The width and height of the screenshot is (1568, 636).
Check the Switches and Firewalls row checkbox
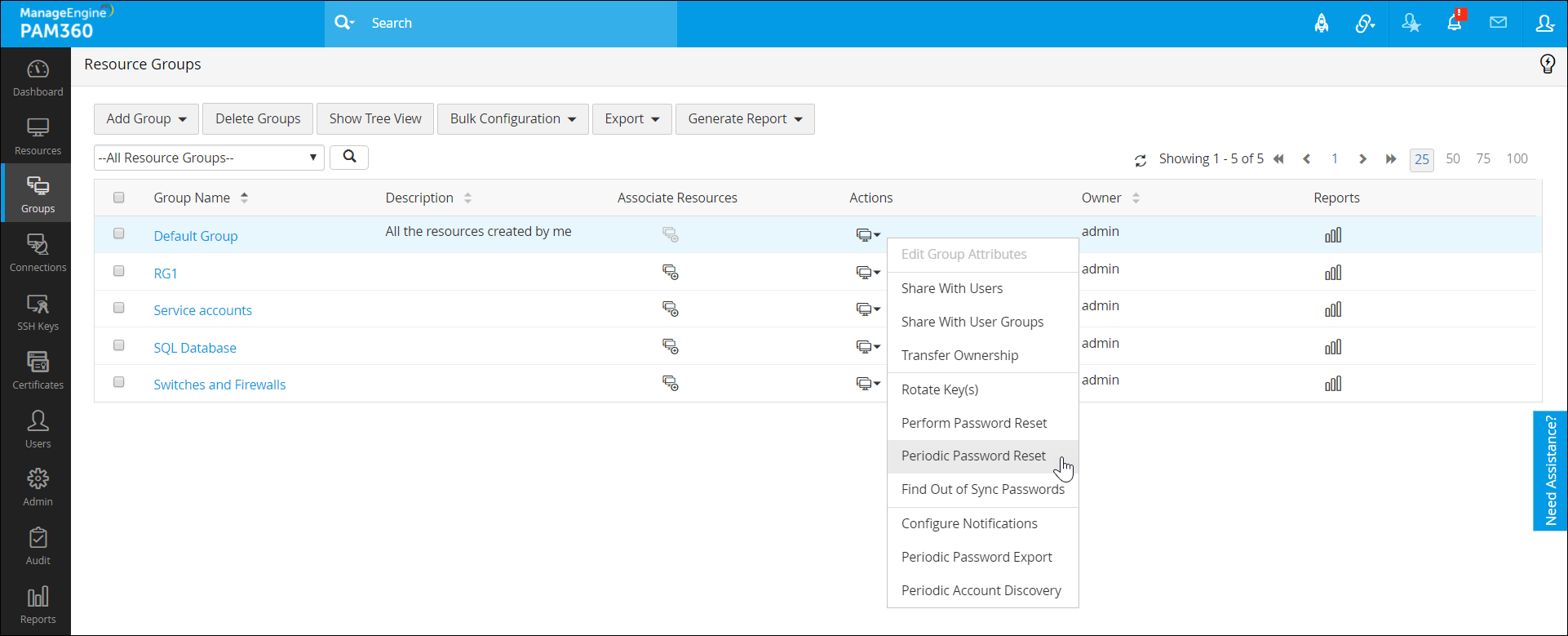click(x=119, y=382)
